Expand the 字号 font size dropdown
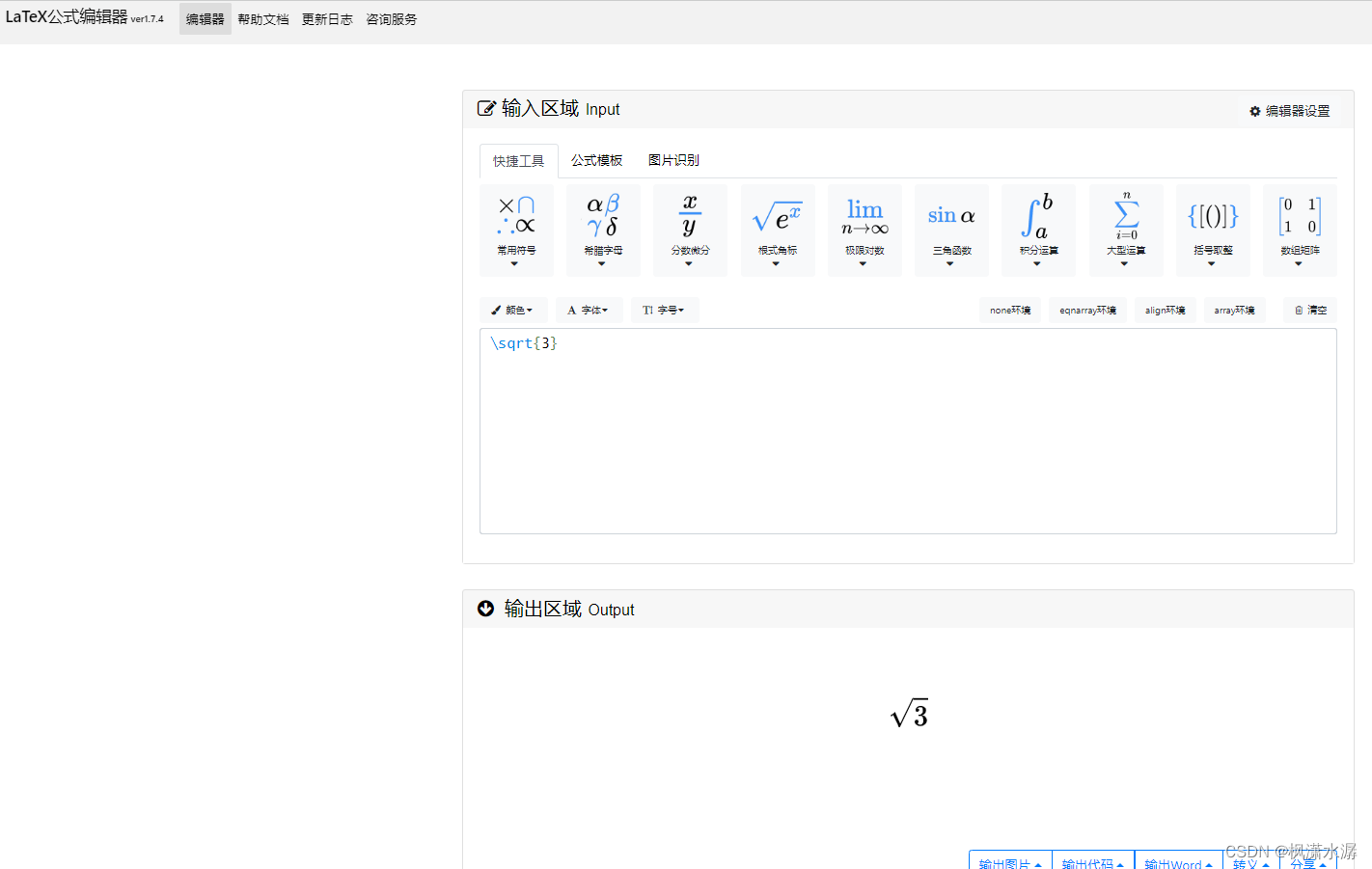 (665, 310)
